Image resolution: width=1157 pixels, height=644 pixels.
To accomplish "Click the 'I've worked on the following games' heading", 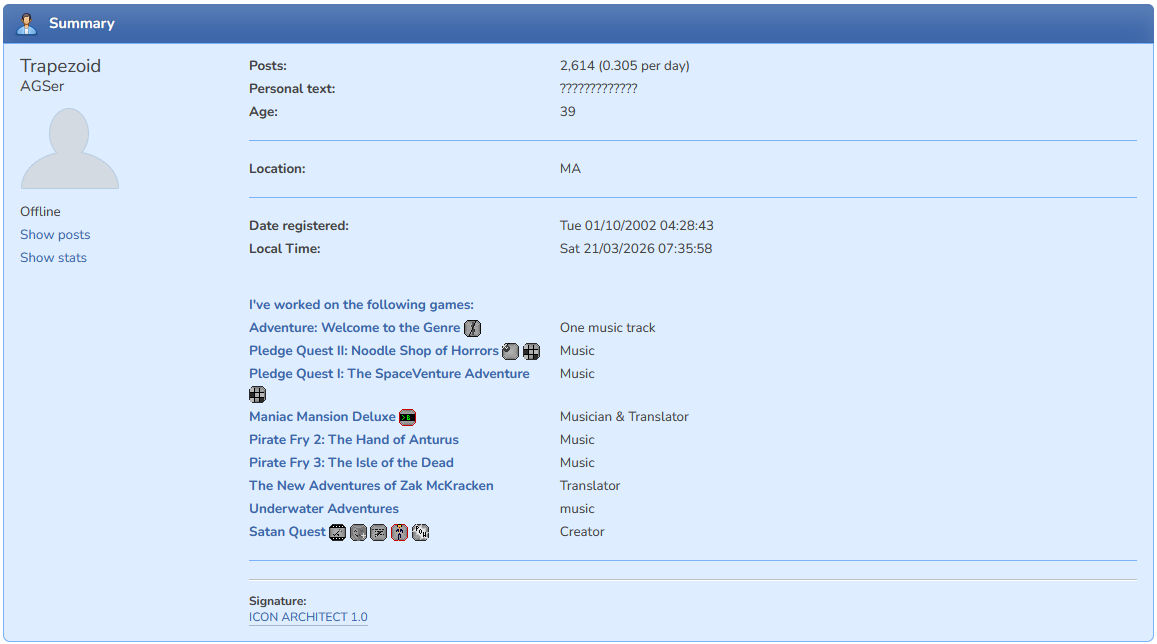I will (361, 305).
